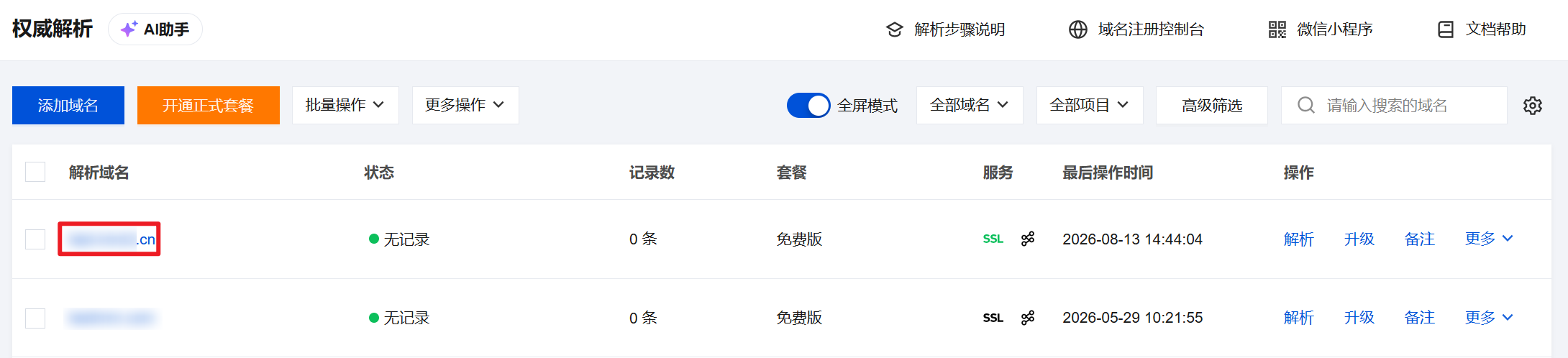Open the 更多操作 menu
Viewport: 1568px width, 358px height.
pyautogui.click(x=465, y=106)
